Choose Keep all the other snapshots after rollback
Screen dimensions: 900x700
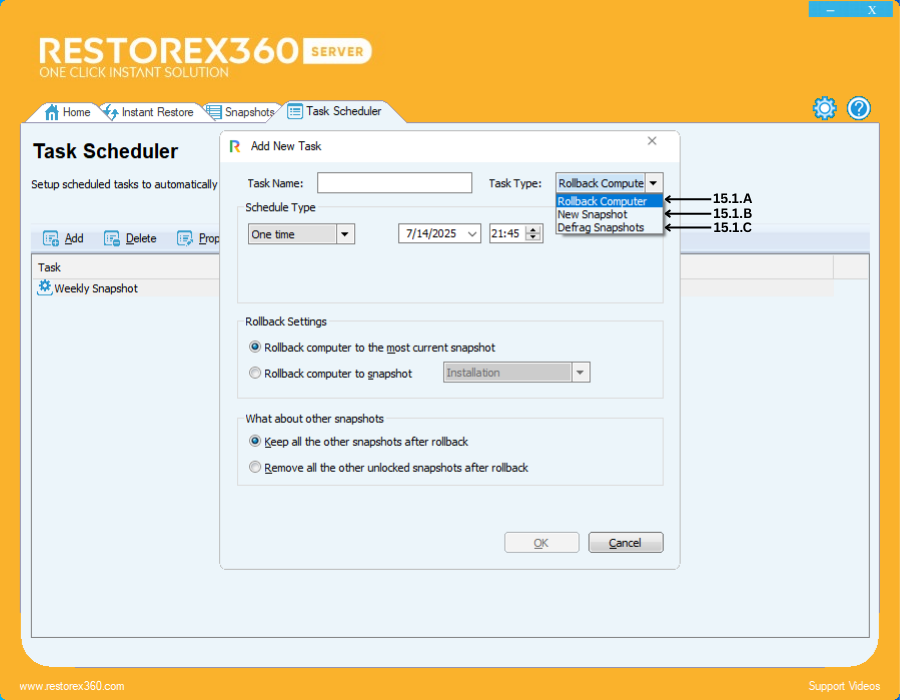click(x=255, y=441)
